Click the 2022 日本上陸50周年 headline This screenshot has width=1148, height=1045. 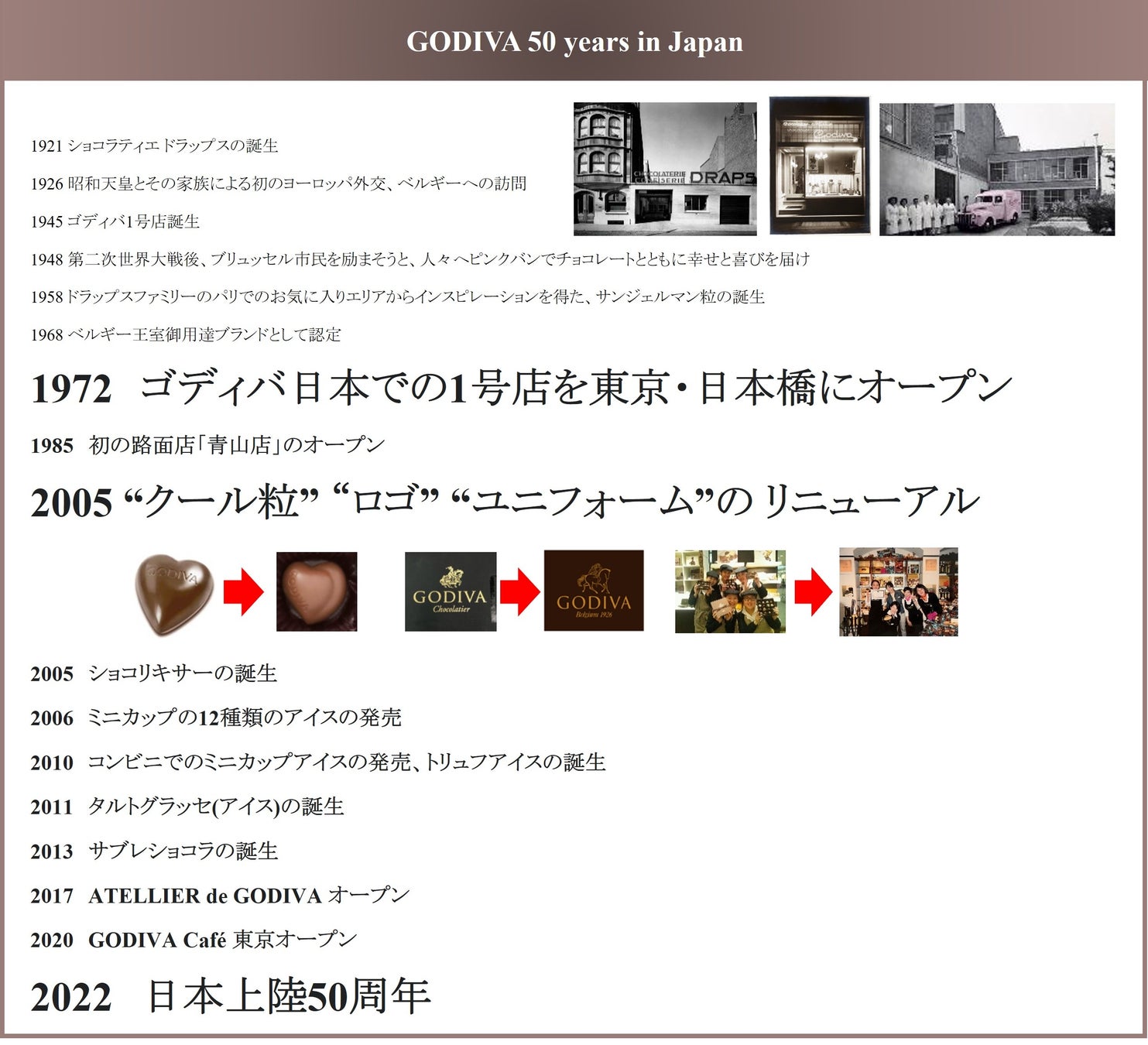pyautogui.click(x=231, y=996)
